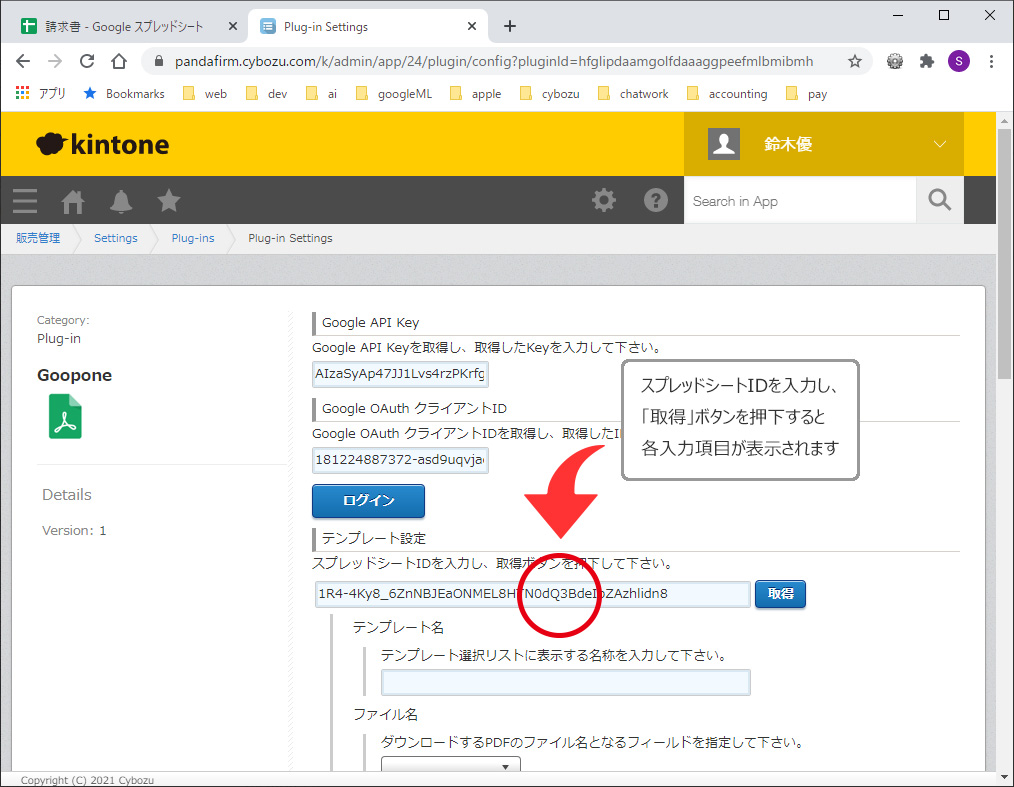Open the 販売管理 breadcrumb link

coord(38,238)
